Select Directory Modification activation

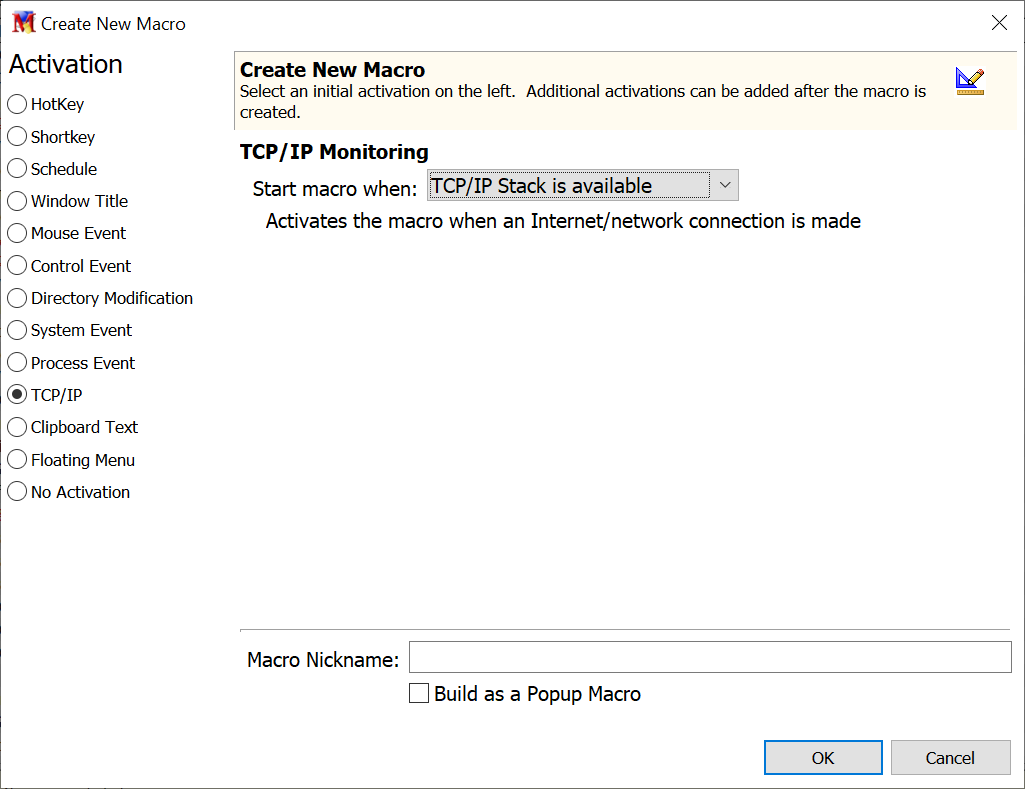click(17, 298)
